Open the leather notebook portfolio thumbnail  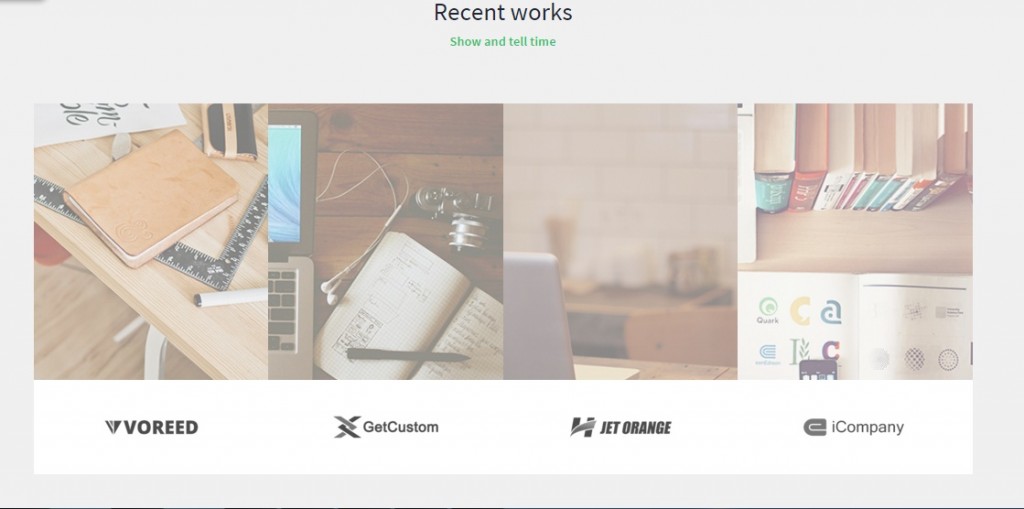(151, 241)
